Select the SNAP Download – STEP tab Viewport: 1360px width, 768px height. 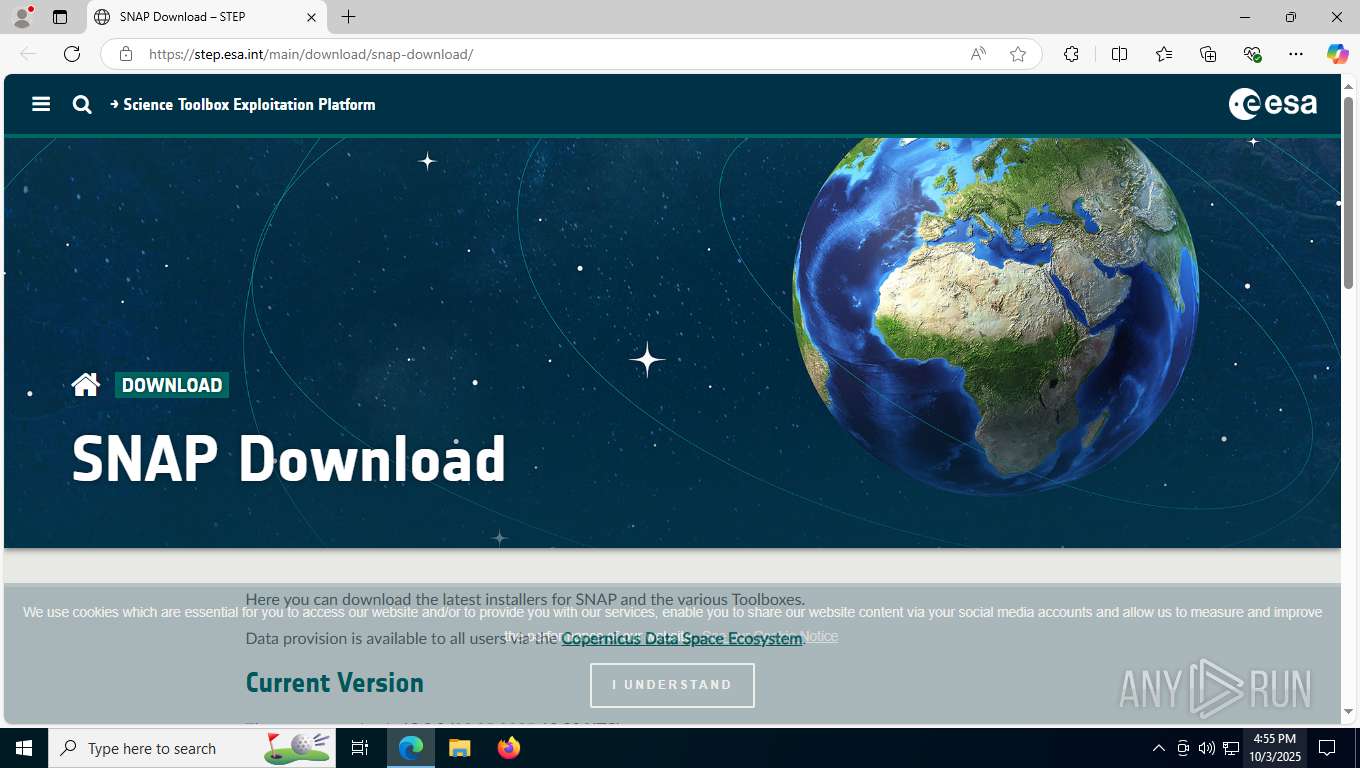point(205,17)
